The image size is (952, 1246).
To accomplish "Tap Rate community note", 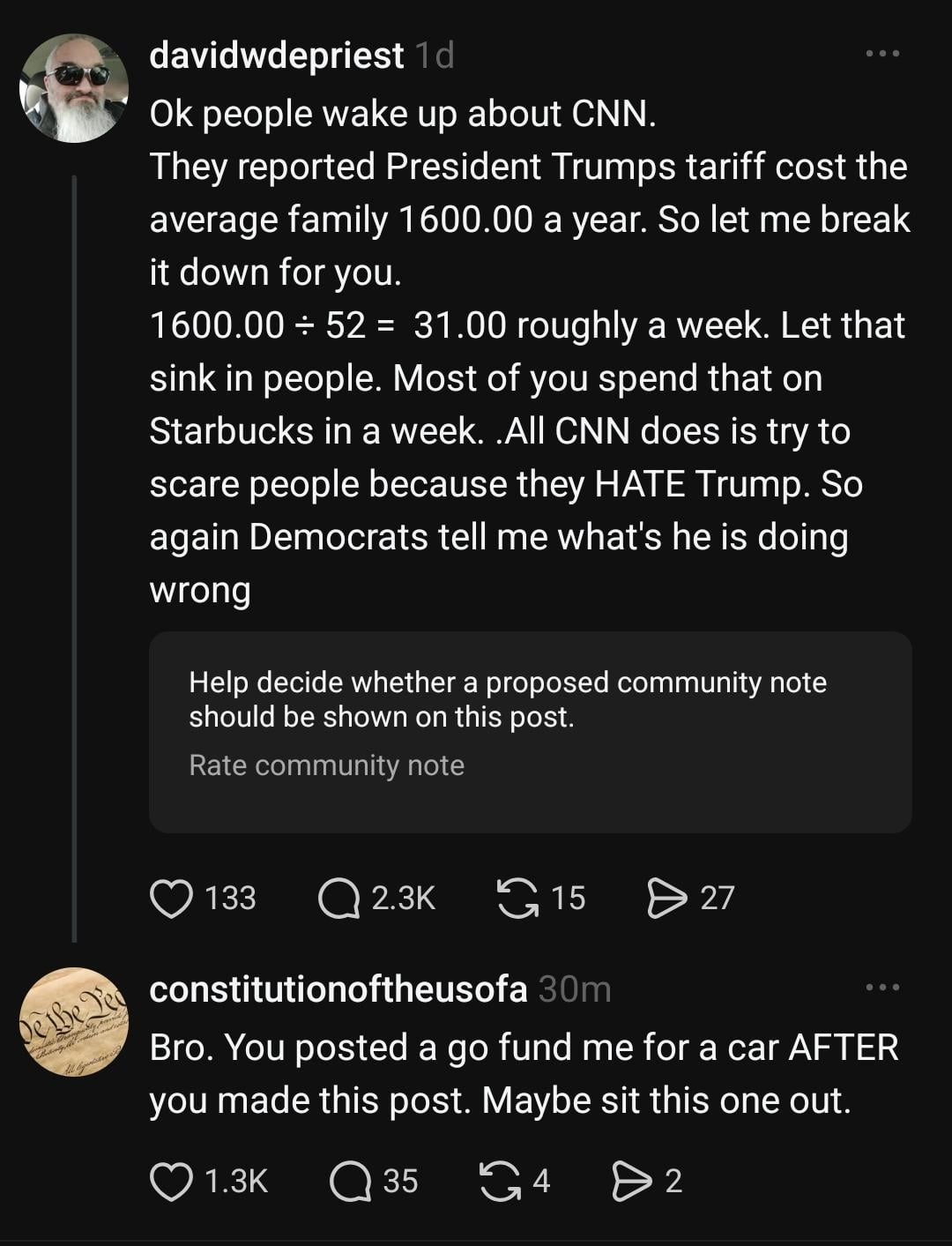I will (326, 765).
